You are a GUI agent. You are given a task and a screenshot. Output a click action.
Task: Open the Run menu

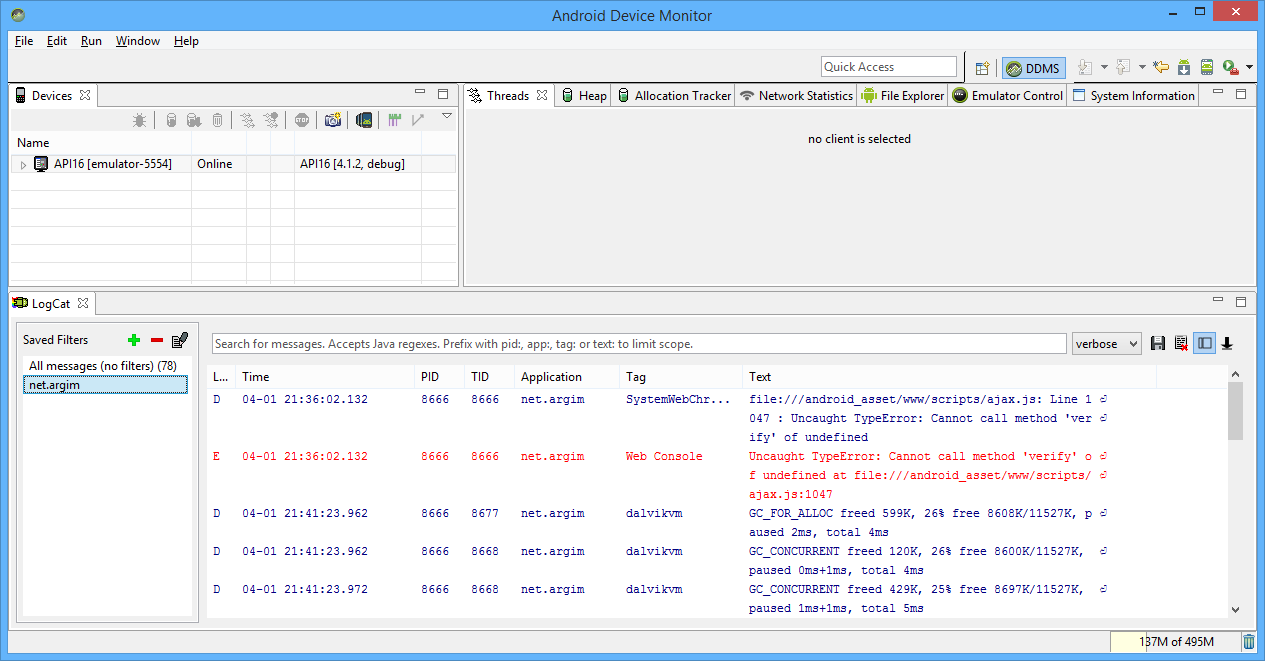coord(91,41)
